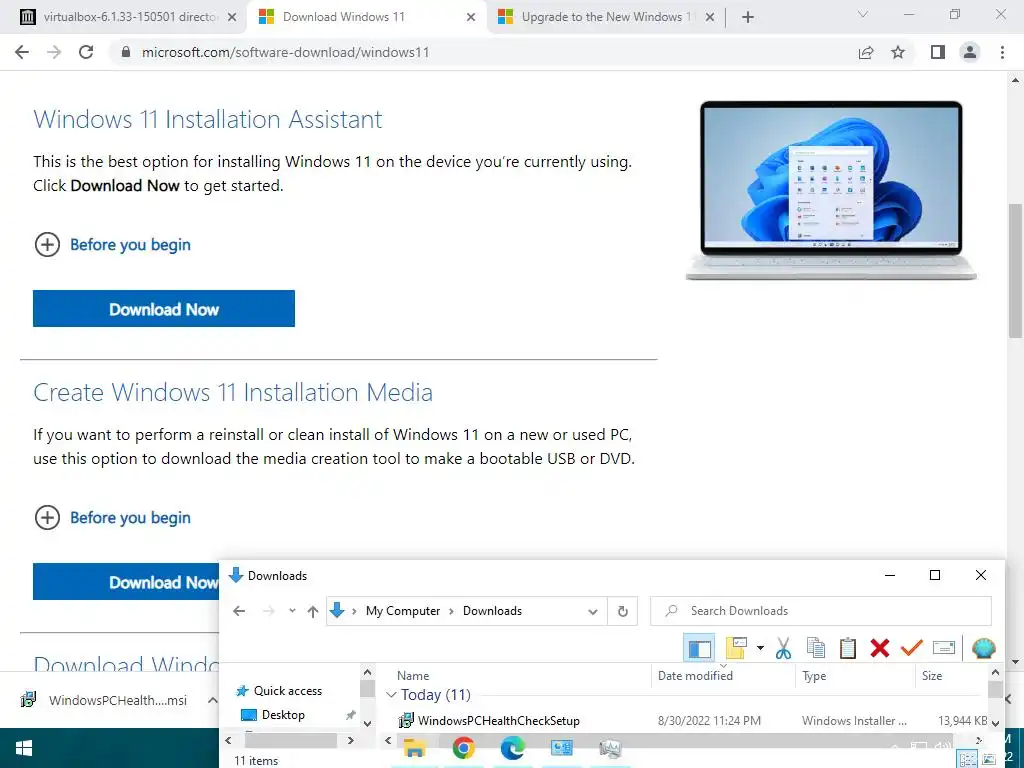Open Classic Shell settings shell icon
1024x768 pixels.
click(984, 648)
